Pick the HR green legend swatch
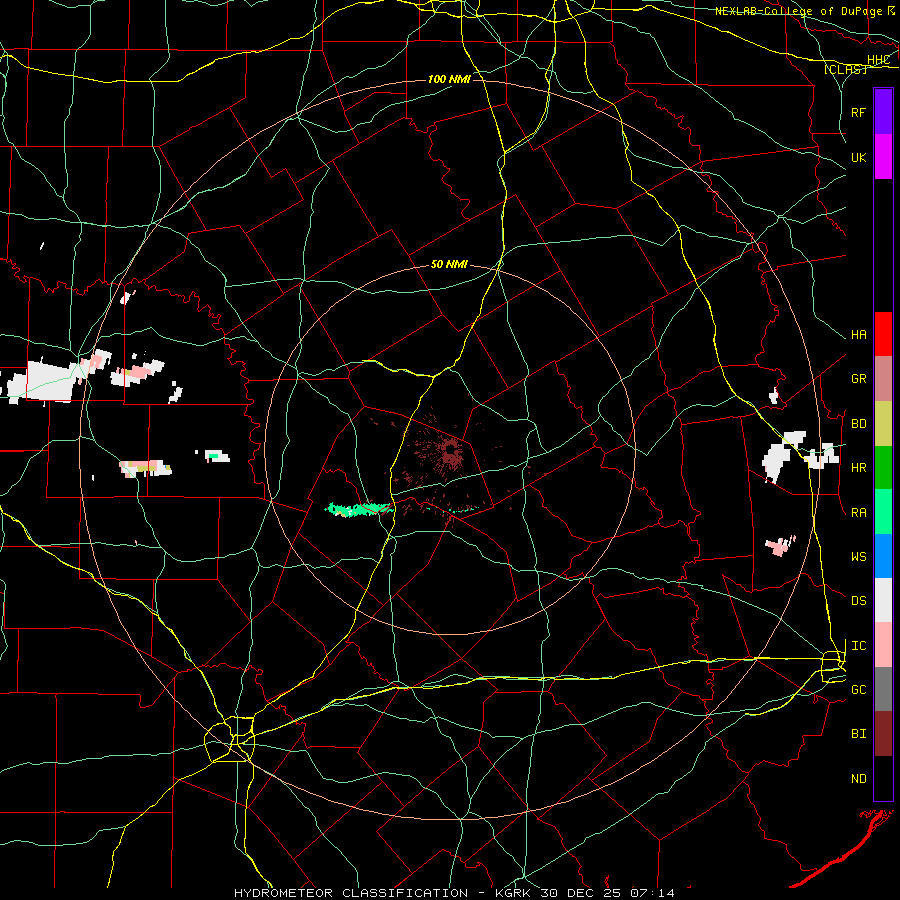This screenshot has width=900, height=900. [883, 468]
